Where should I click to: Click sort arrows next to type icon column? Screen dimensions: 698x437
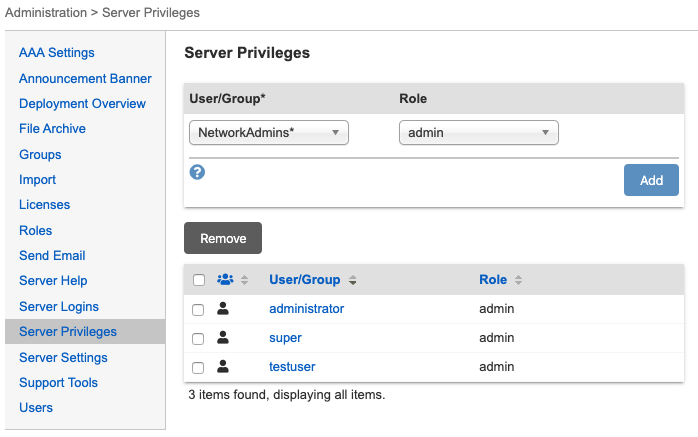244,280
